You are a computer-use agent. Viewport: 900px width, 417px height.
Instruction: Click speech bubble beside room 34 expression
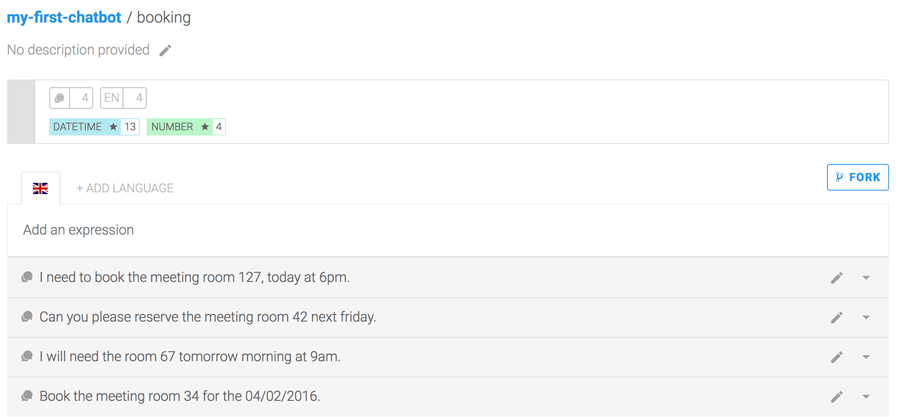(x=26, y=396)
